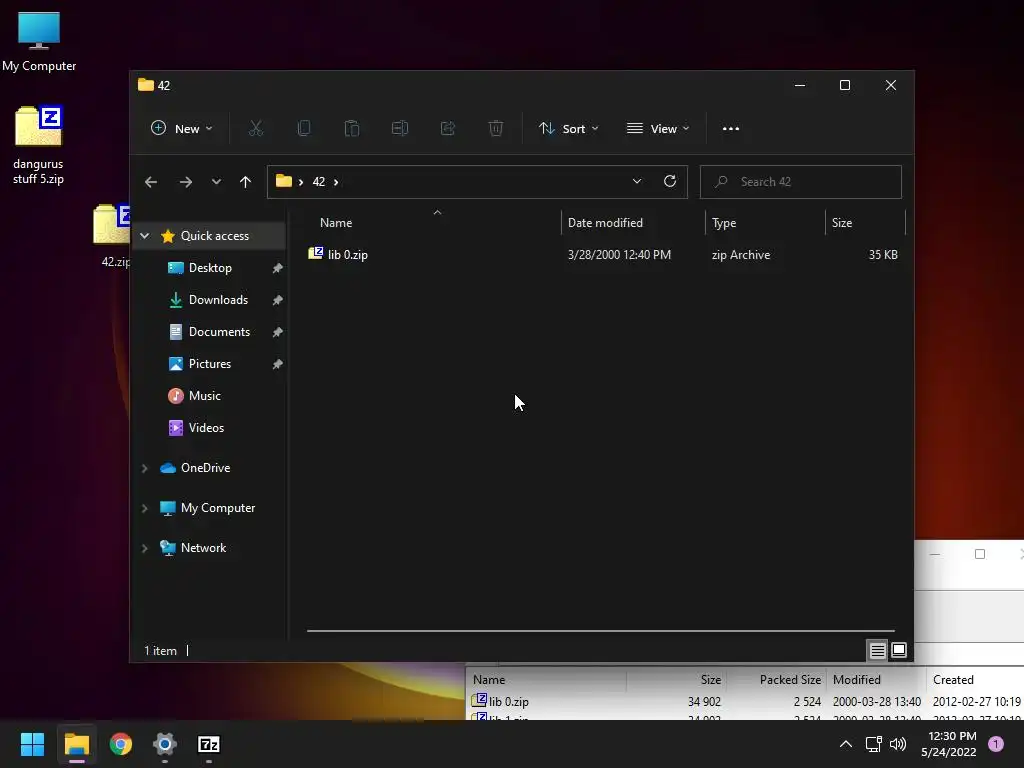
Task: Open the notification badge icon
Action: tap(996, 744)
